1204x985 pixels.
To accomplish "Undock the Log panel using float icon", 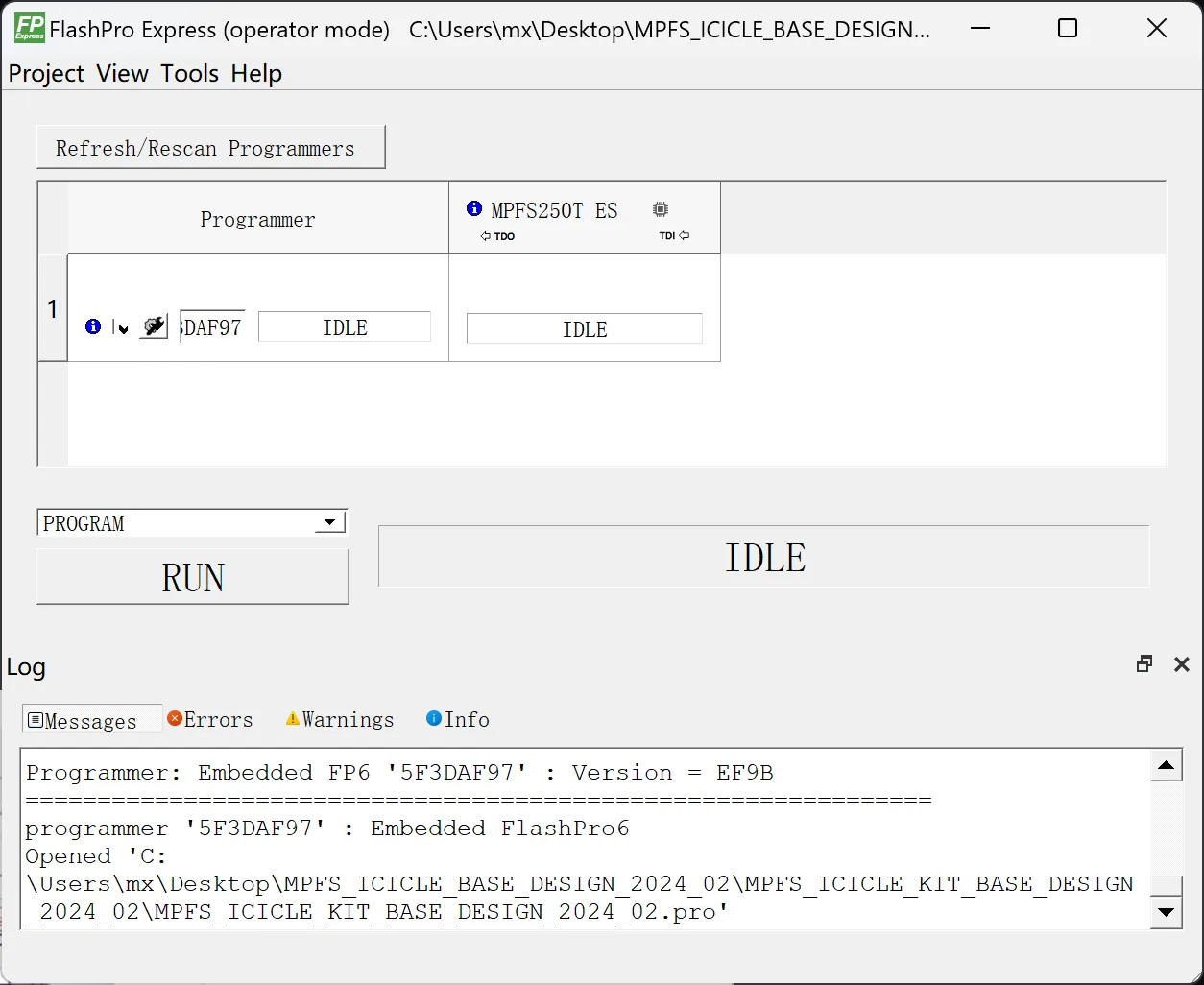I will (x=1144, y=664).
